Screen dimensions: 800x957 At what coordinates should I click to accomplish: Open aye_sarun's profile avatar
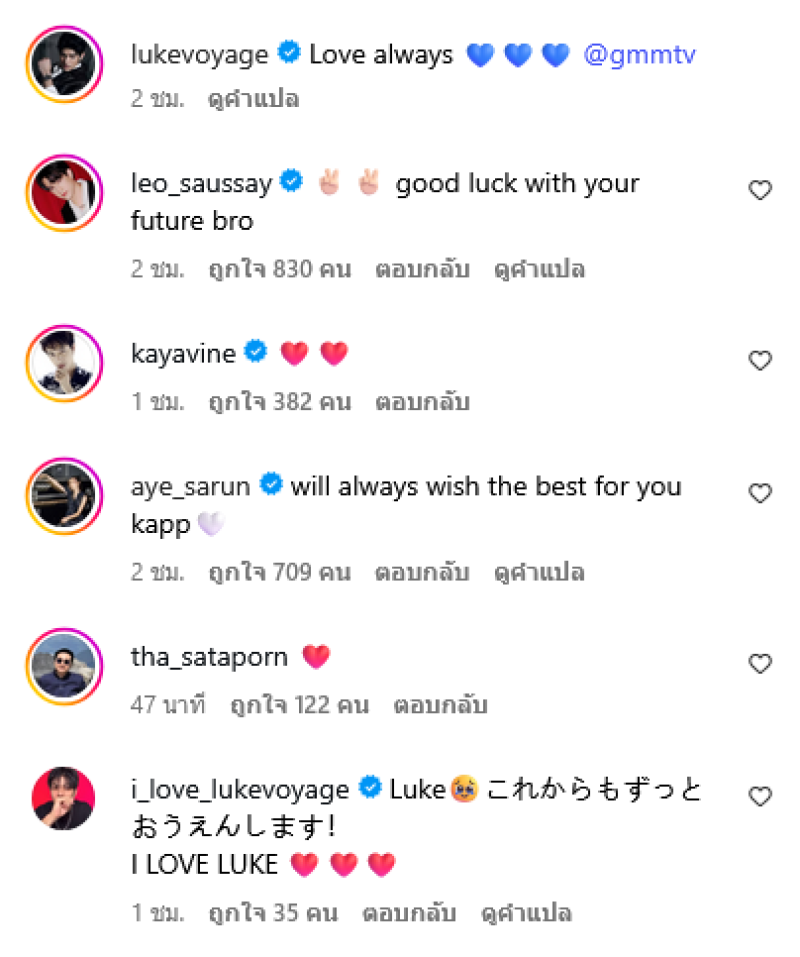[64, 495]
